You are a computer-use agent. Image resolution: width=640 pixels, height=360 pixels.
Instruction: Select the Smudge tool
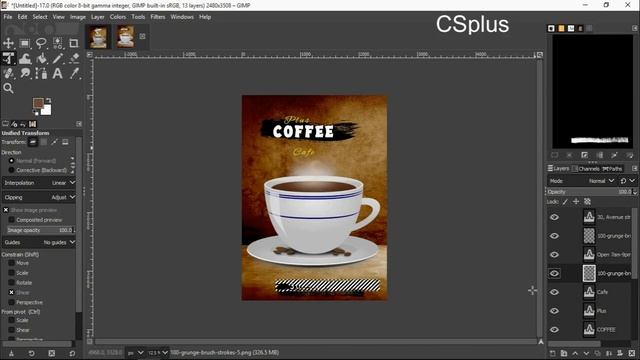24,73
